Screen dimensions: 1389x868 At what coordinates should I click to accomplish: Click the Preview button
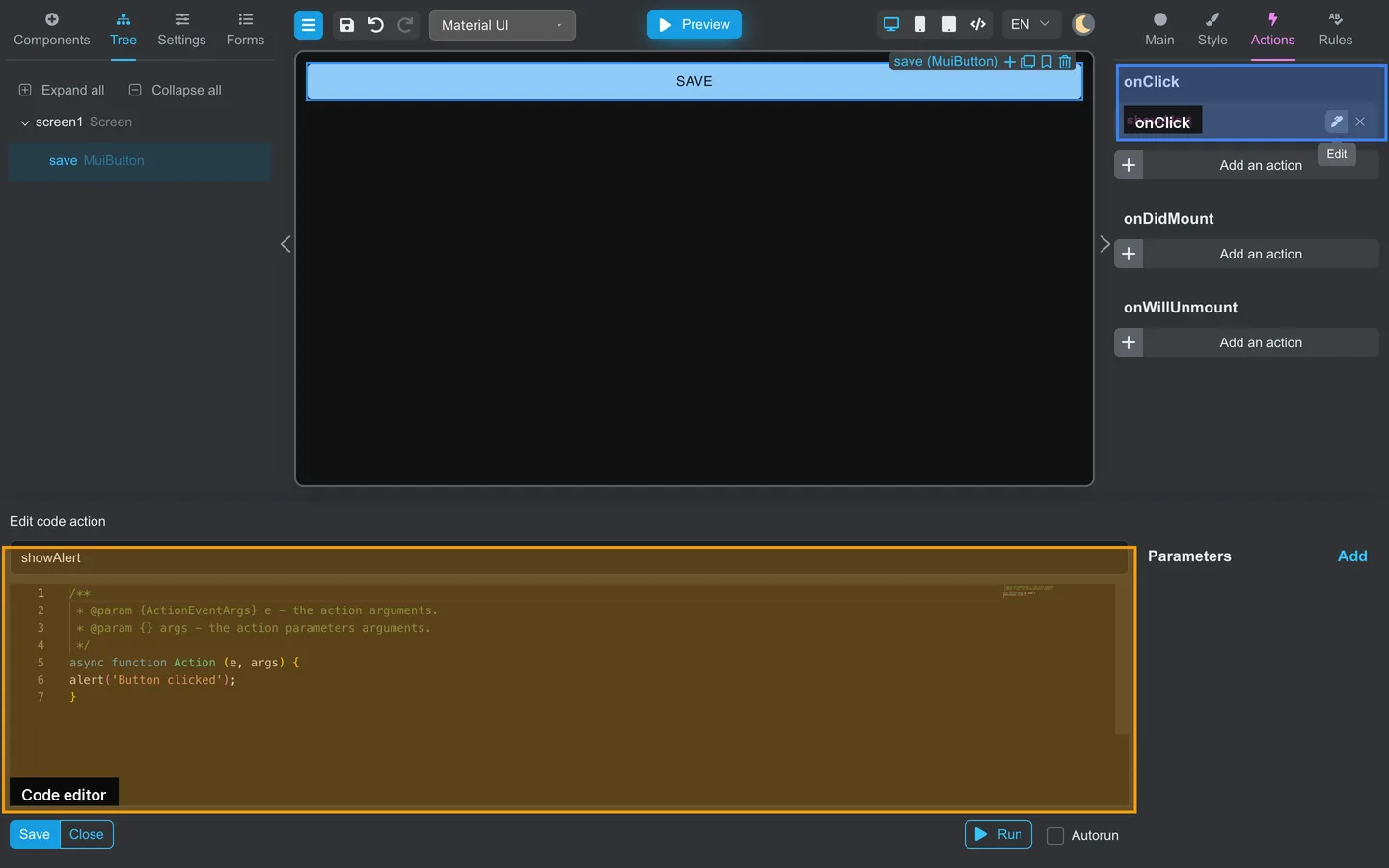point(694,24)
